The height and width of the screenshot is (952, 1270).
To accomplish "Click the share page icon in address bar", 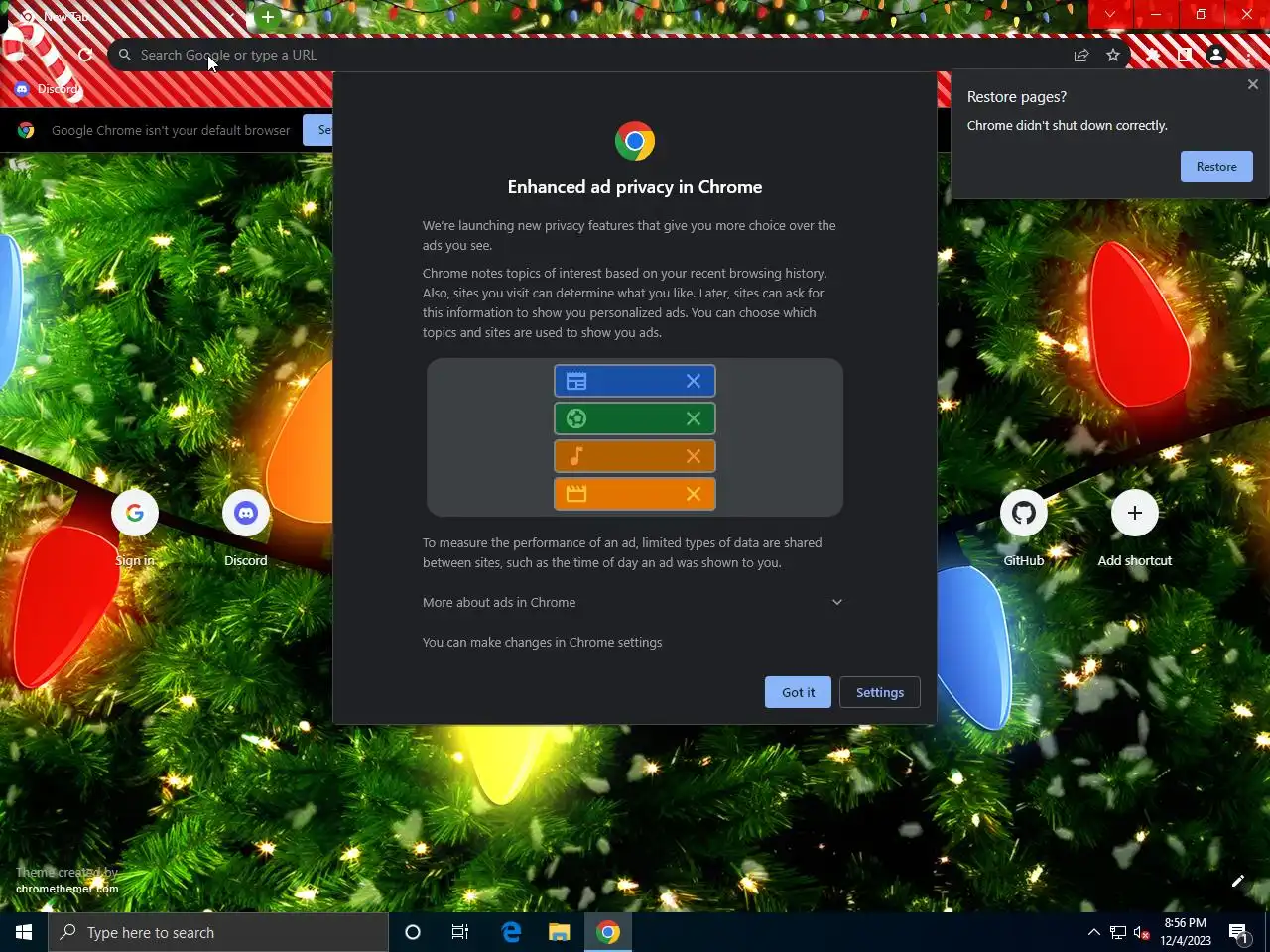I will 1081,56.
